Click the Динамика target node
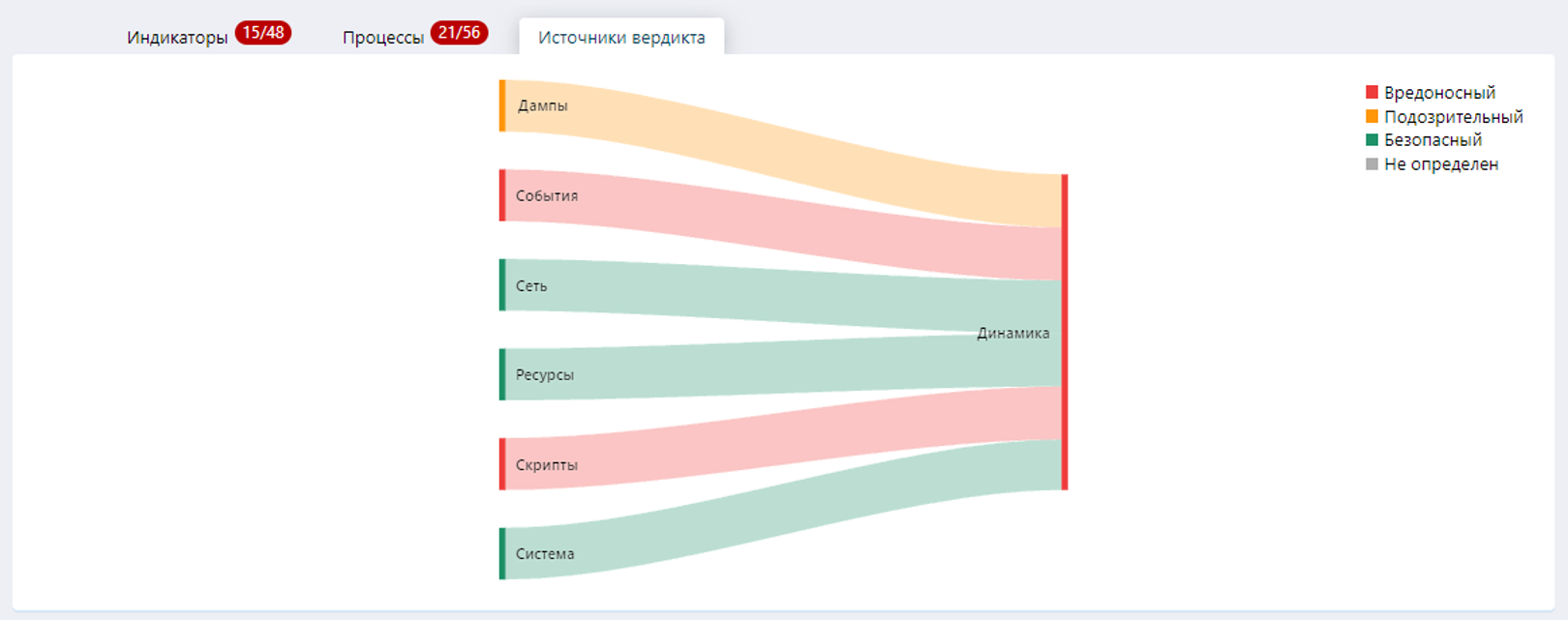1568x620 pixels. coord(1065,332)
